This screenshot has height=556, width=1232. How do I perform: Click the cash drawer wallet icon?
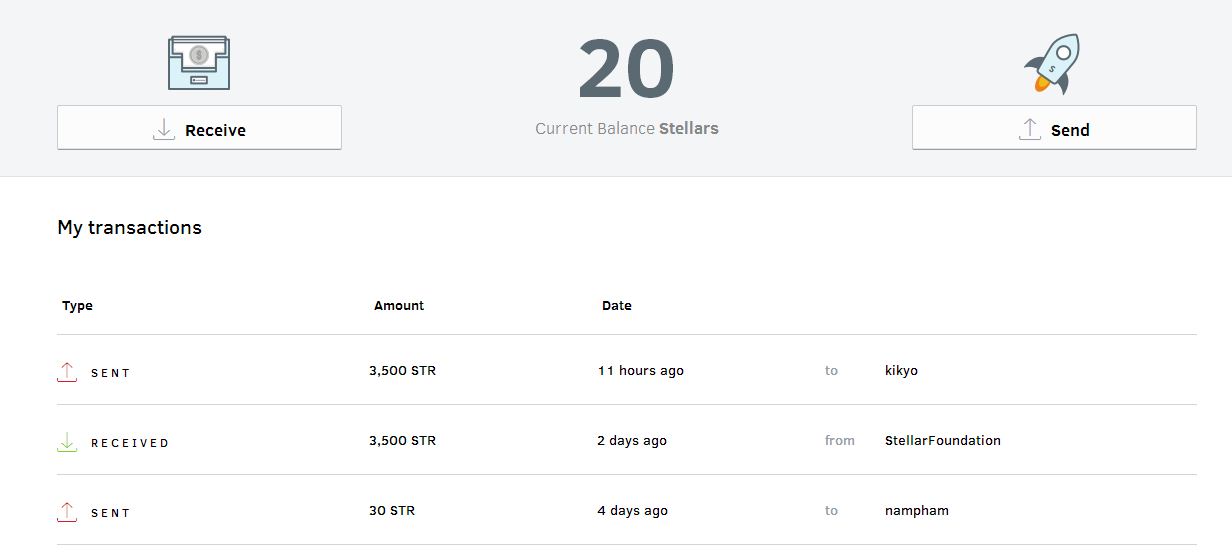point(199,63)
